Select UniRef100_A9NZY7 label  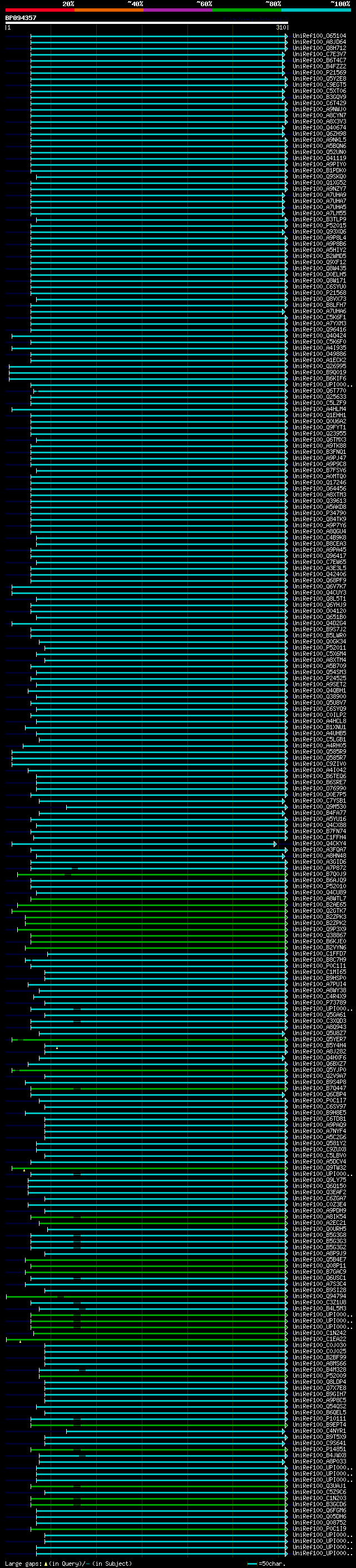(x=319, y=189)
